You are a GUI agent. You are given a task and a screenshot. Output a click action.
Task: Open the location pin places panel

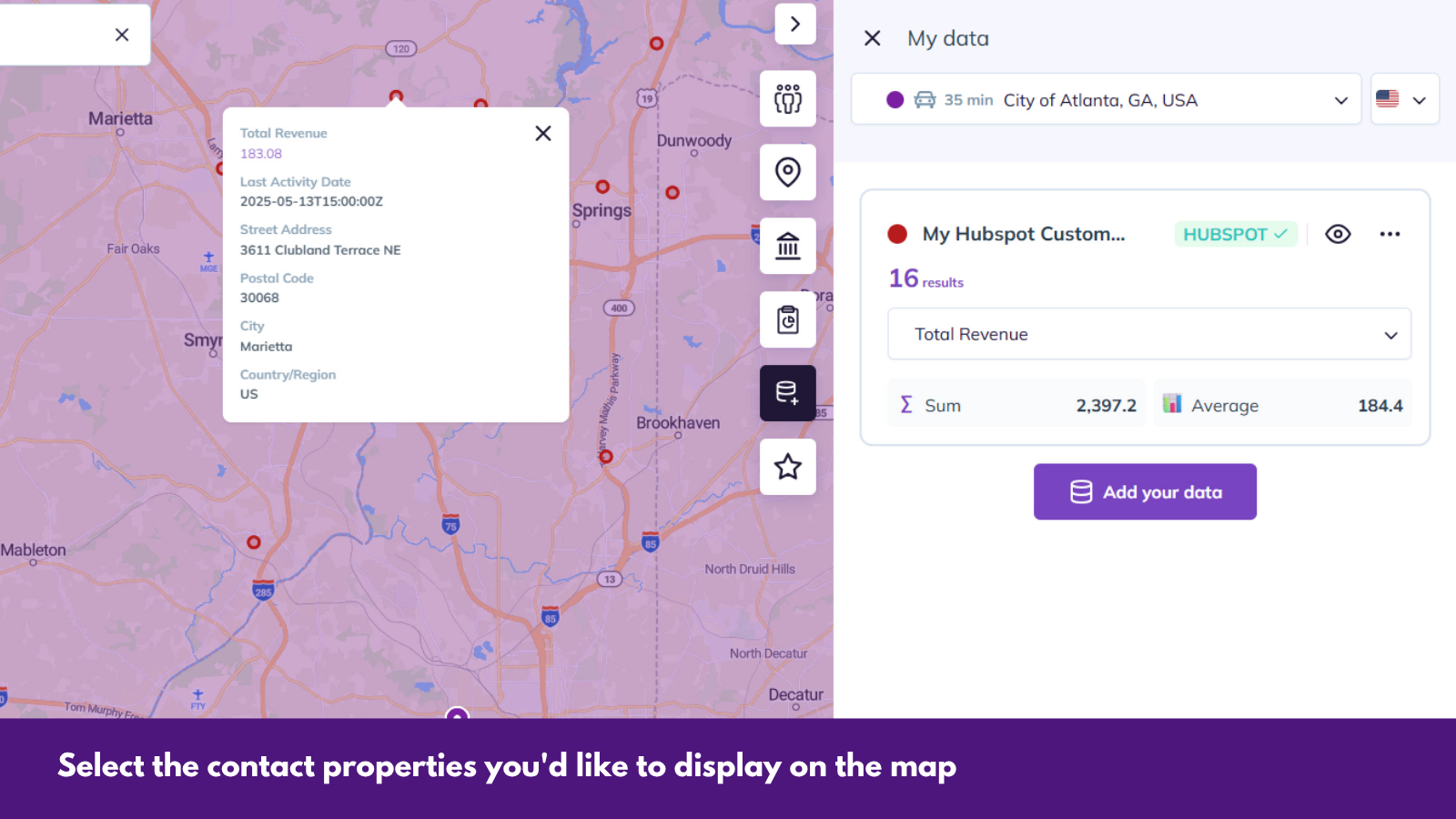pyautogui.click(x=788, y=172)
